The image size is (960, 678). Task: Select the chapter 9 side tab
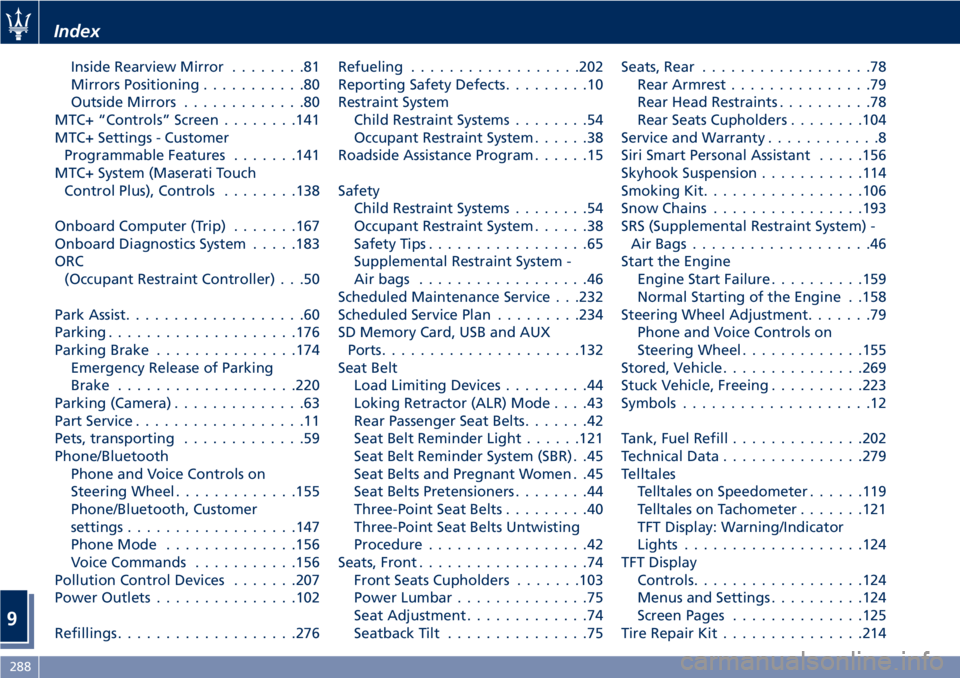click(x=13, y=617)
